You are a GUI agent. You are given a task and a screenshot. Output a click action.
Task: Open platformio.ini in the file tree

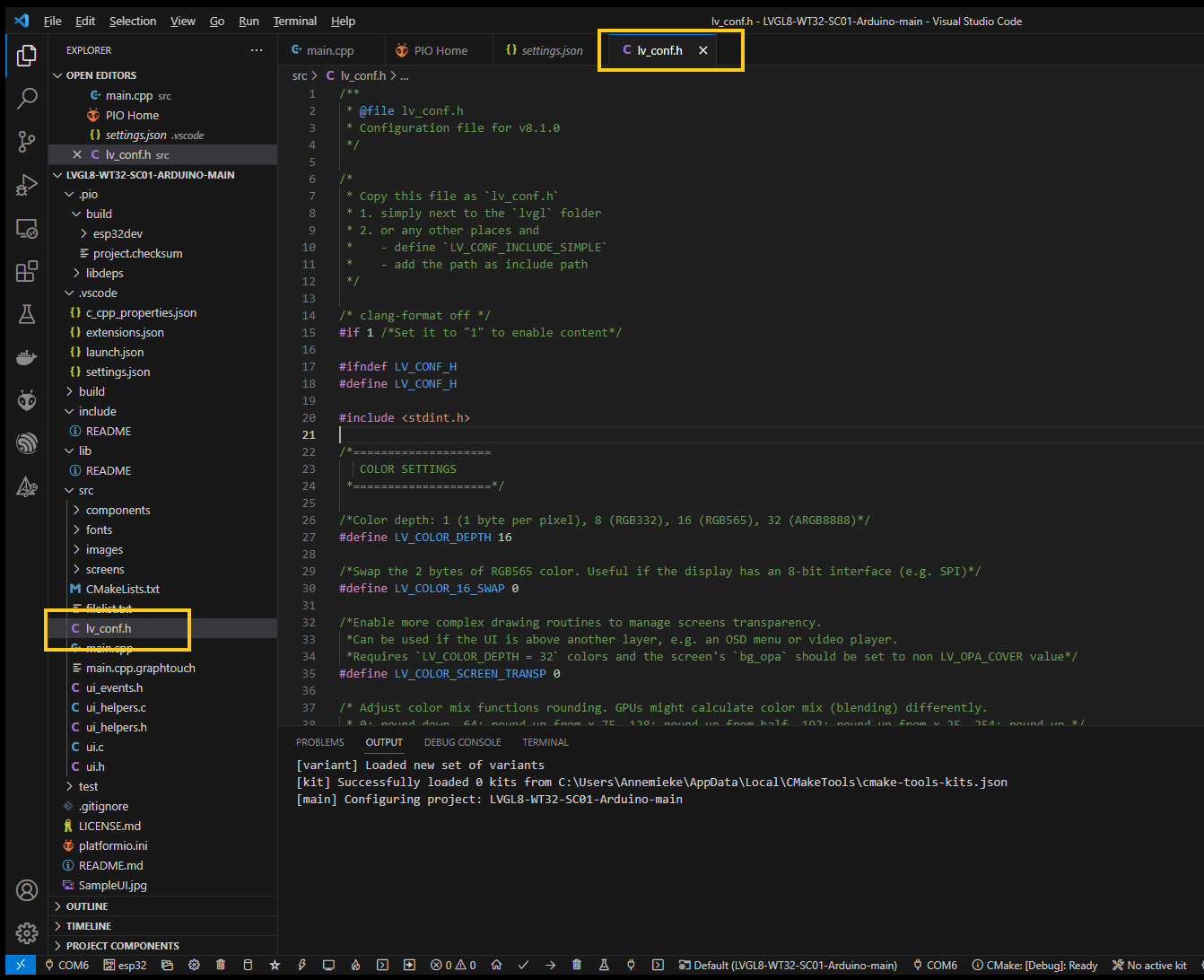coord(113,845)
